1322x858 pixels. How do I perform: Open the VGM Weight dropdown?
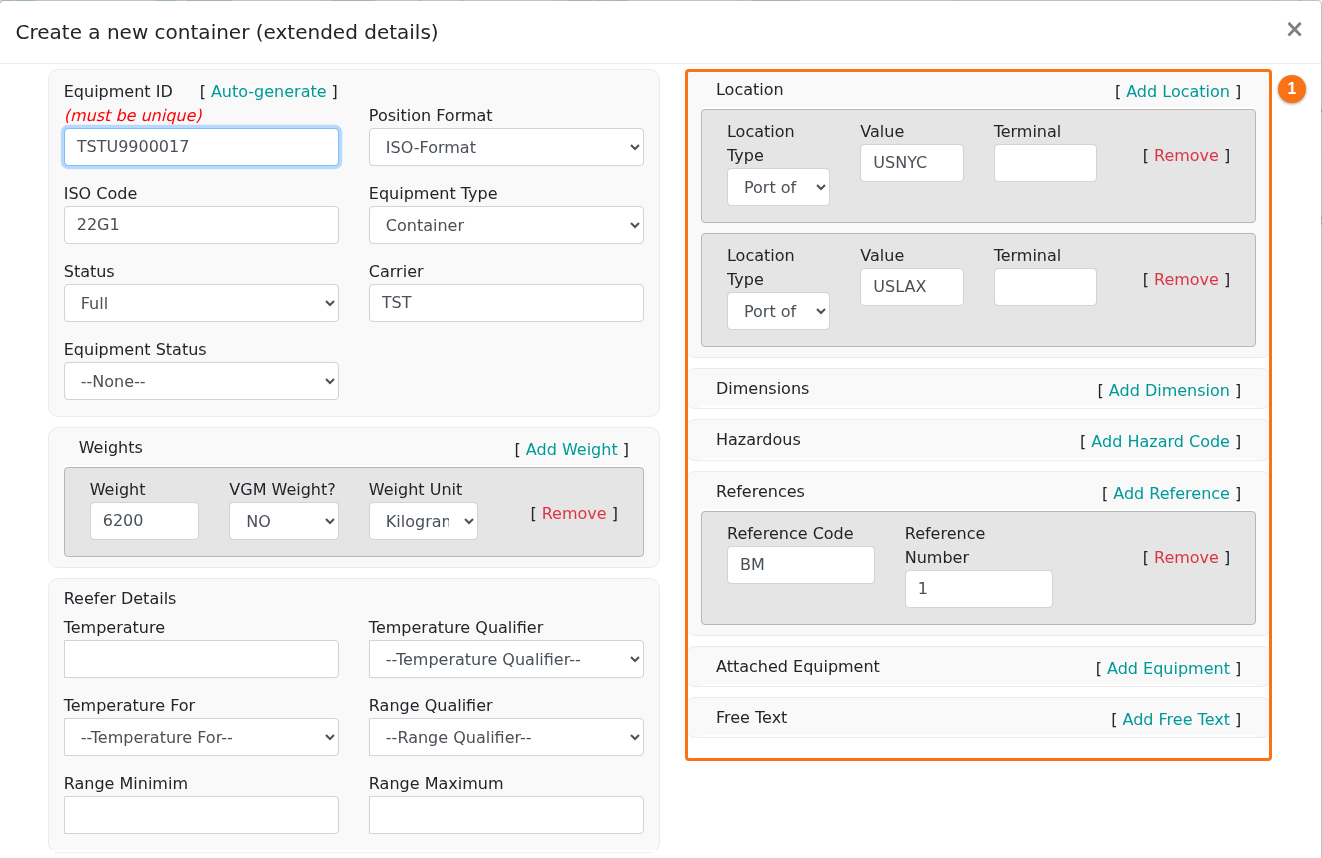coord(284,521)
